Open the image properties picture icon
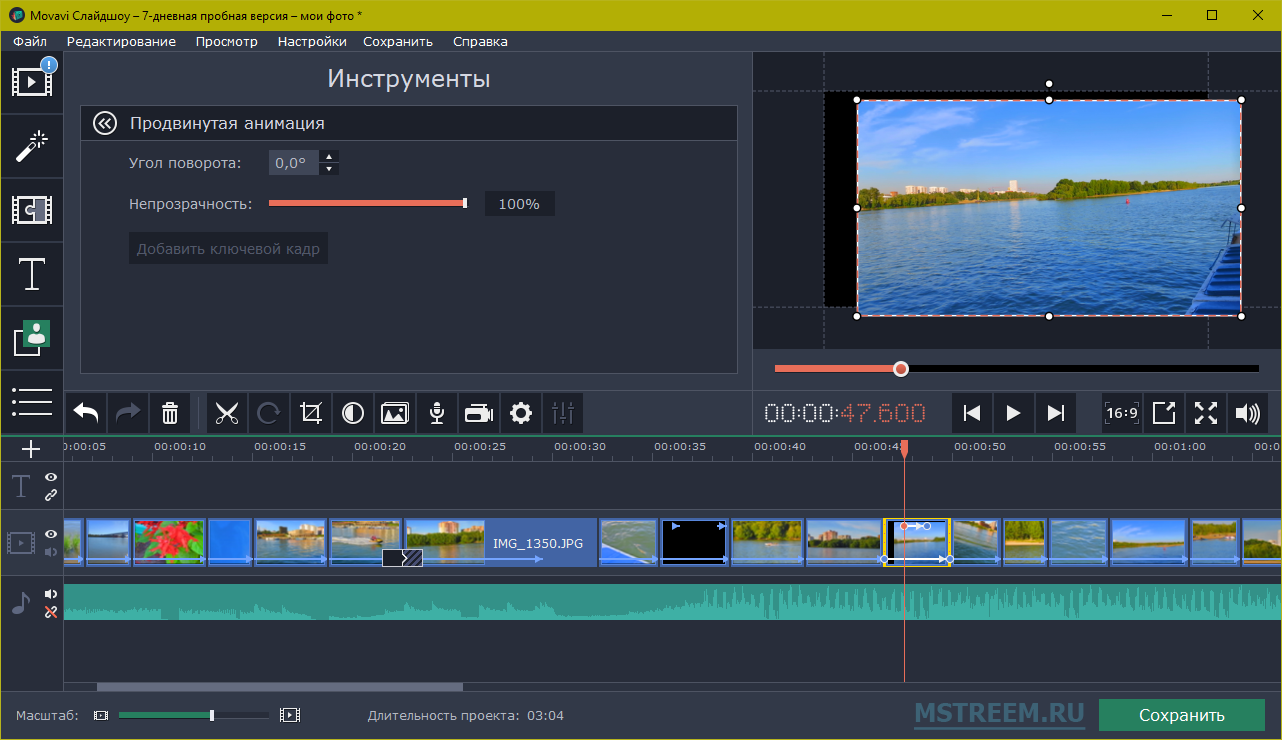 tap(395, 413)
